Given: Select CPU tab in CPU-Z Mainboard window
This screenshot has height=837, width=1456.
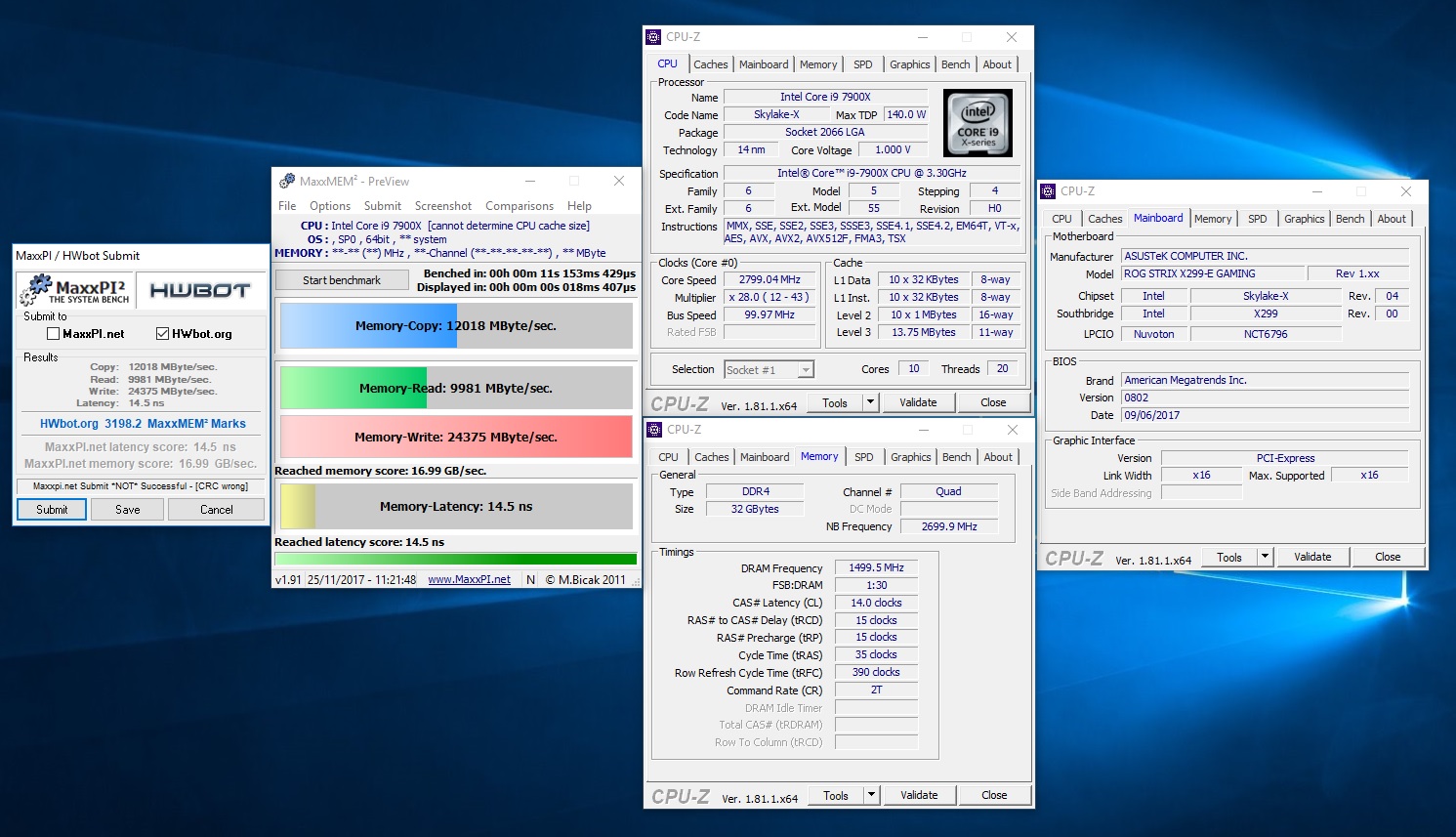Looking at the screenshot, I should coord(1061,219).
